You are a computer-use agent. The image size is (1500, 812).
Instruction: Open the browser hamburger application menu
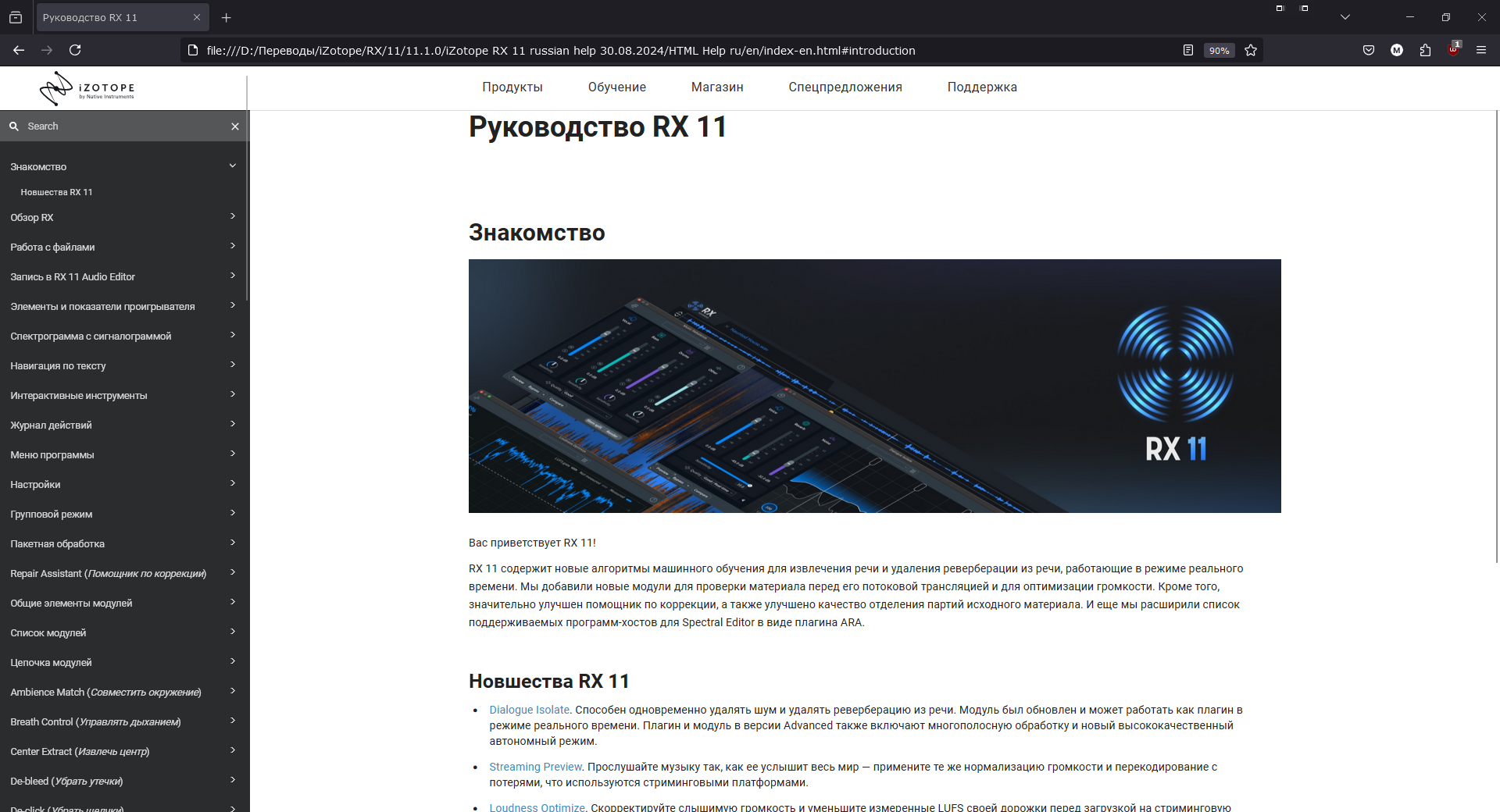1481,50
